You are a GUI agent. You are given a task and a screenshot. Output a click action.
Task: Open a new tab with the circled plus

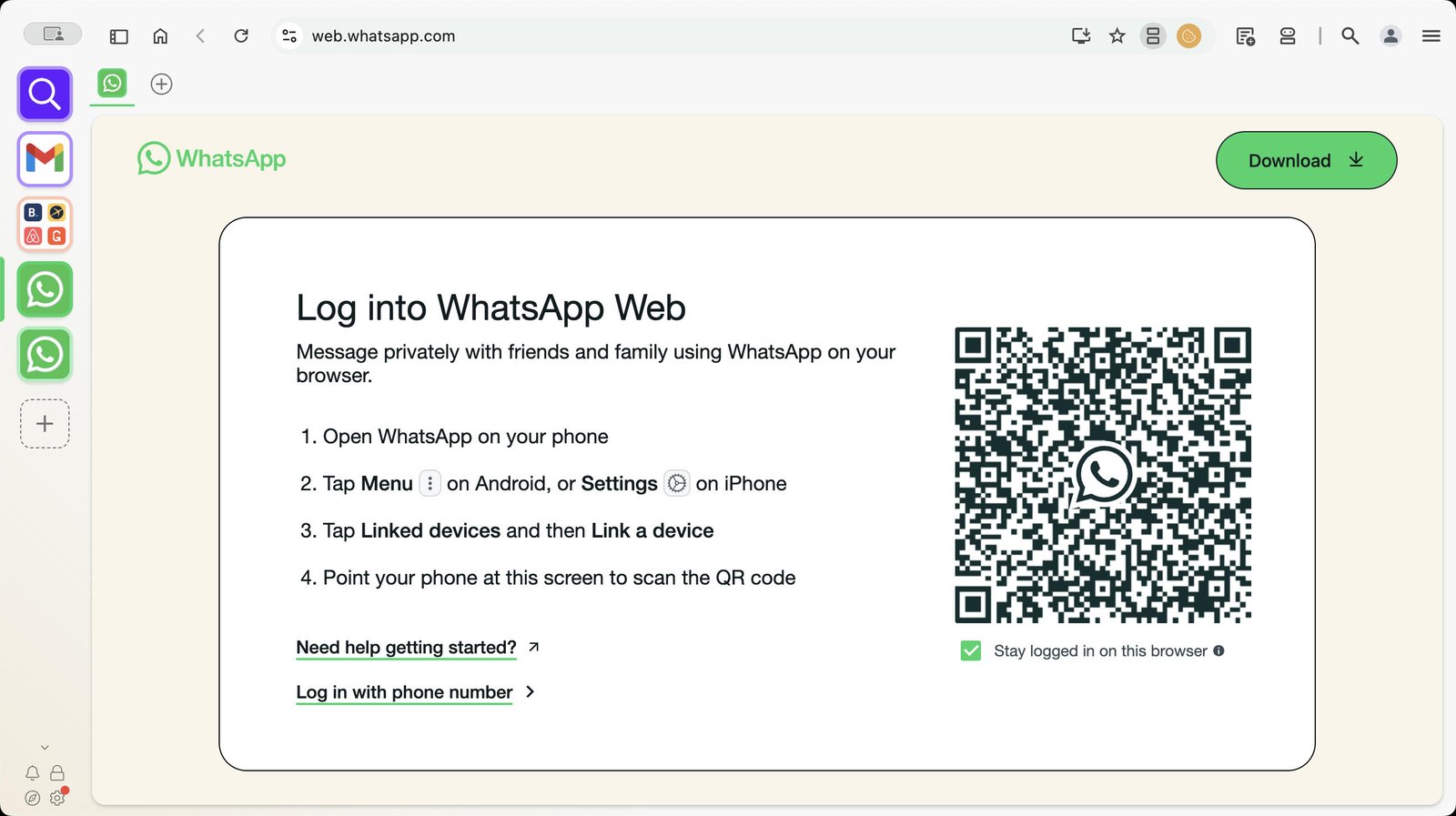point(161,85)
